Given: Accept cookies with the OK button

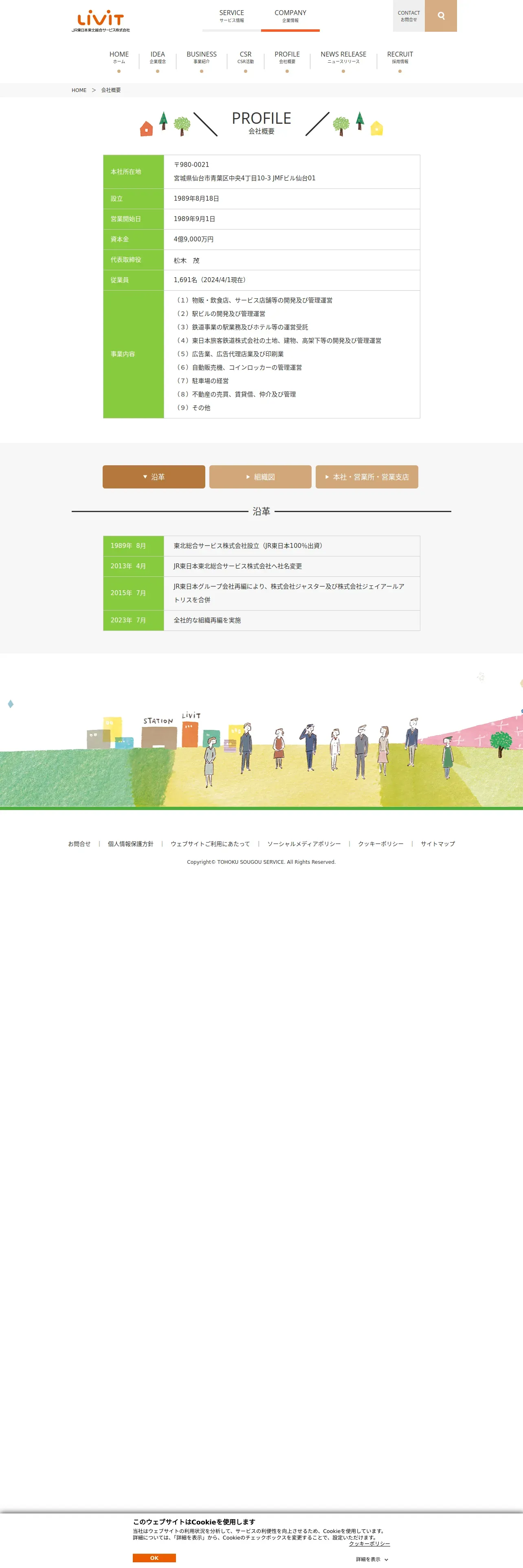Looking at the screenshot, I should pyautogui.click(x=154, y=1558).
